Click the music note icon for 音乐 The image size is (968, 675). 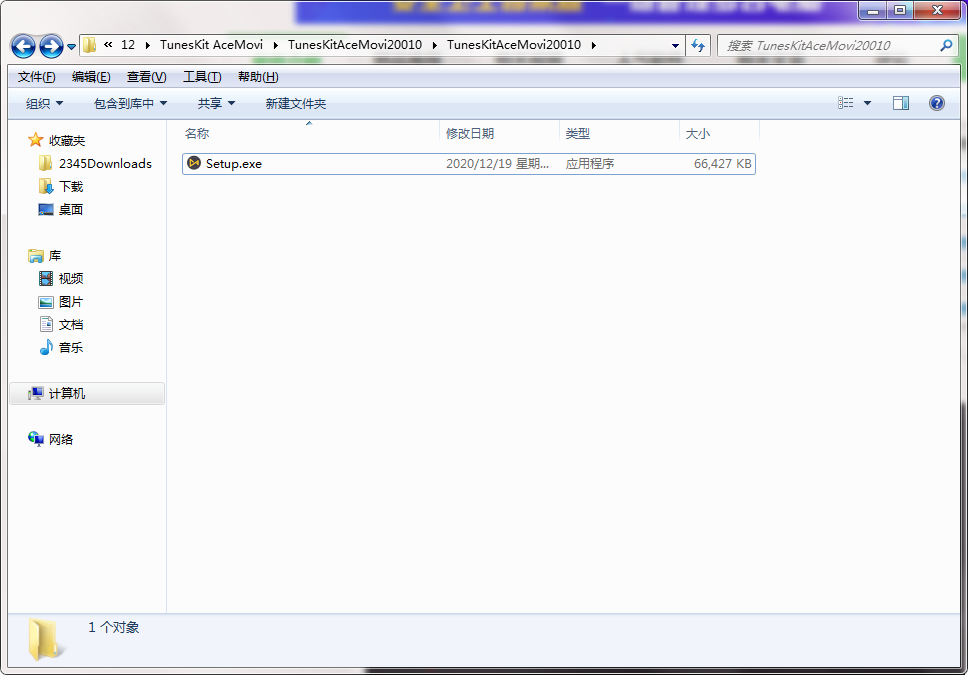click(x=46, y=347)
